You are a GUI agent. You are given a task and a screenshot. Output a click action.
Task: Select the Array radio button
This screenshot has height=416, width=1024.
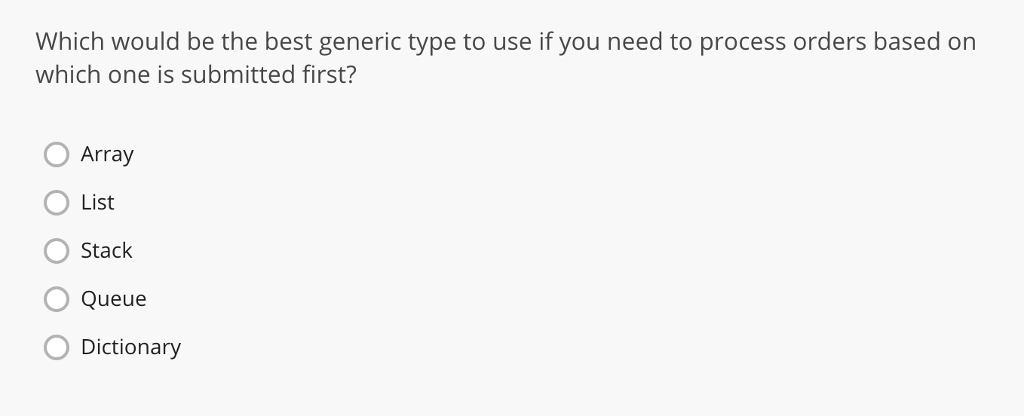tap(56, 155)
